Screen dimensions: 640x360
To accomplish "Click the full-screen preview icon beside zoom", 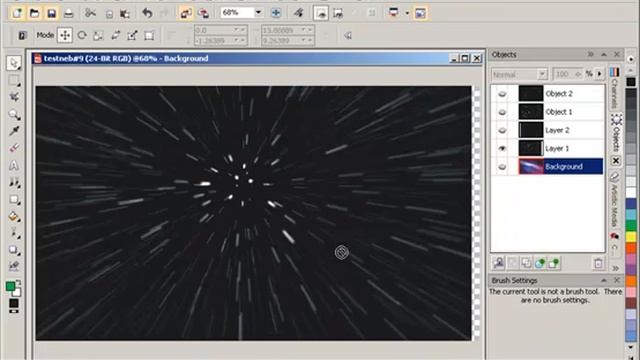I will [x=276, y=13].
